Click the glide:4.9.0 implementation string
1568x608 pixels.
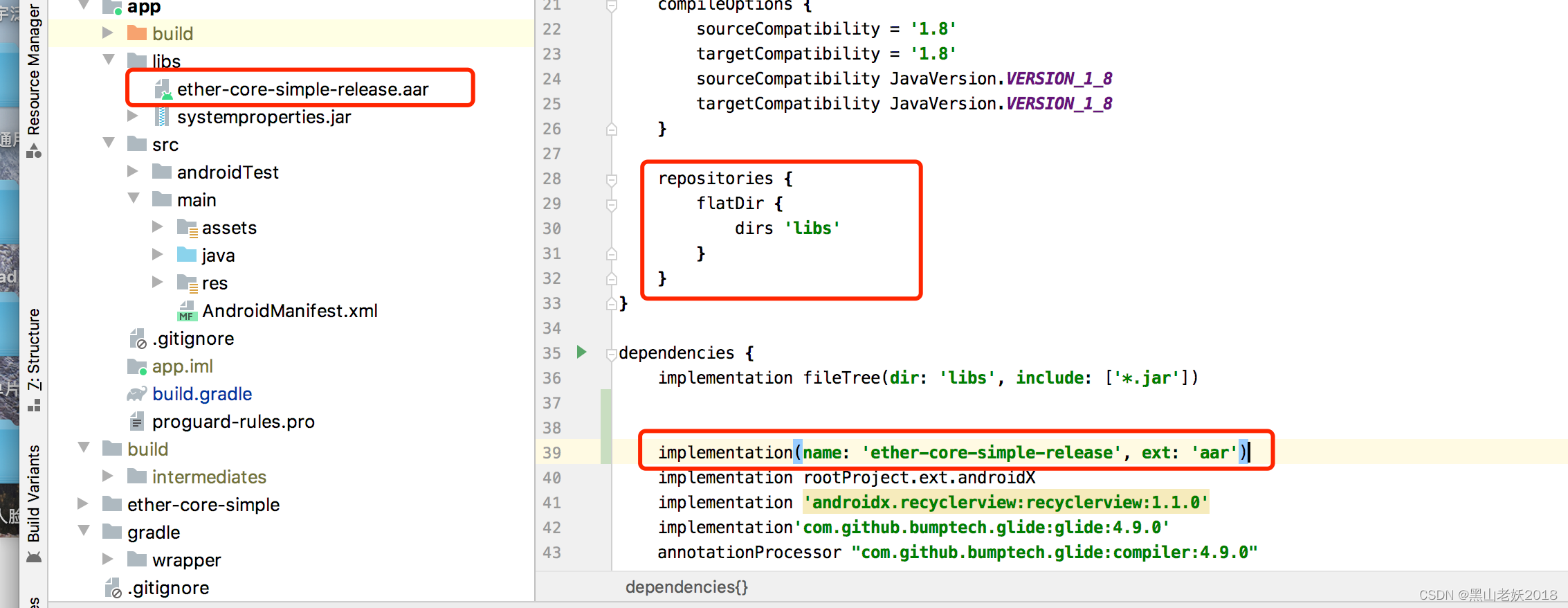click(986, 527)
